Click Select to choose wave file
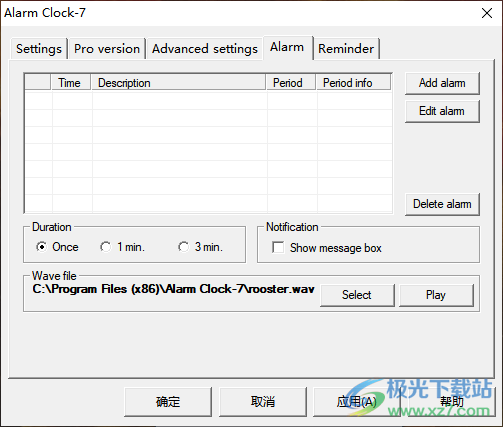Viewport: 503px width, 427px height. pyautogui.click(x=357, y=295)
